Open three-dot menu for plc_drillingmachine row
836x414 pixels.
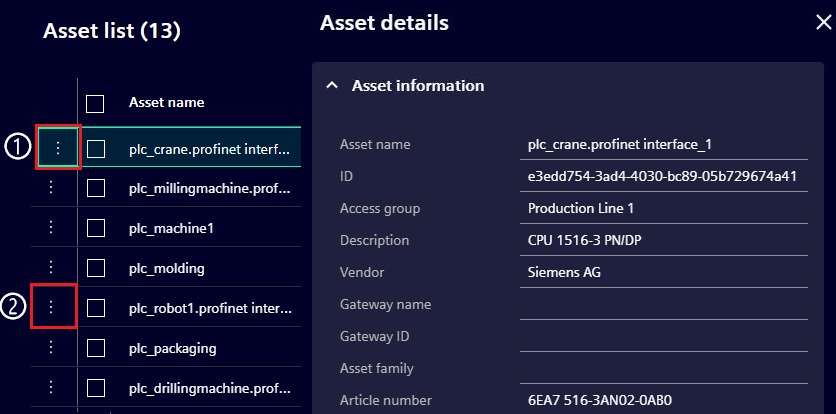click(x=51, y=387)
